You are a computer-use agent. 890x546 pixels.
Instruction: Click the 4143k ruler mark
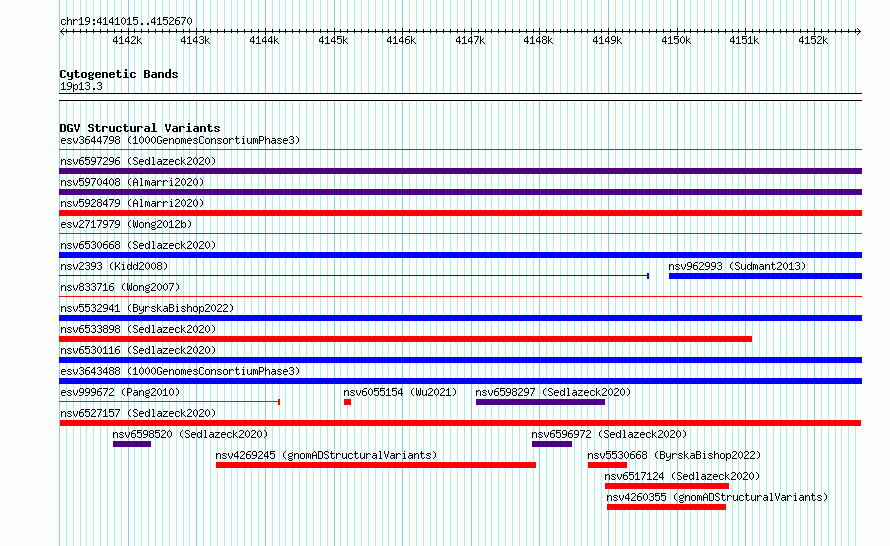pos(195,40)
